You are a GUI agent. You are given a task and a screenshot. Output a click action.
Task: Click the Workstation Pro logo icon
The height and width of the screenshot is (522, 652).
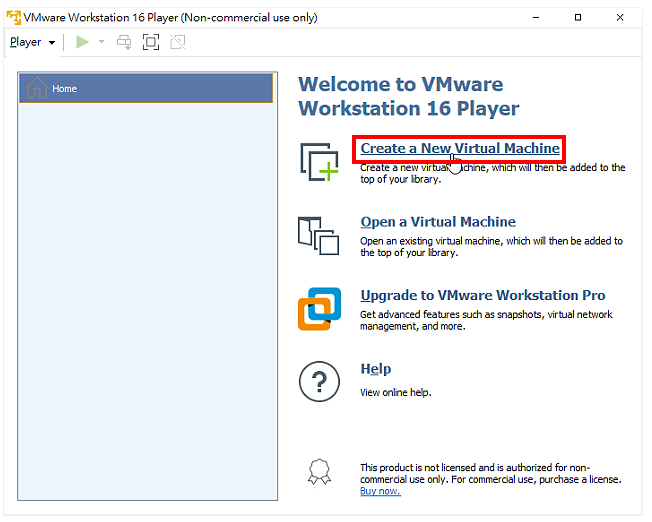click(319, 309)
